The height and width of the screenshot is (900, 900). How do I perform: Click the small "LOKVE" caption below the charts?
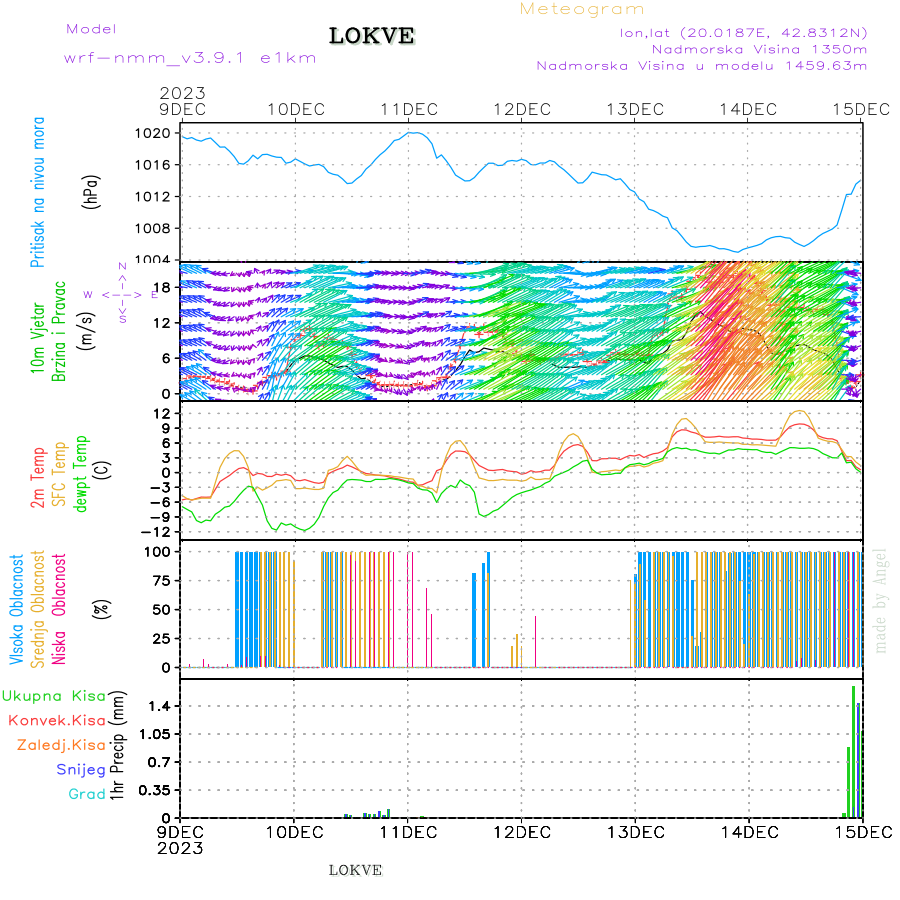click(x=355, y=871)
